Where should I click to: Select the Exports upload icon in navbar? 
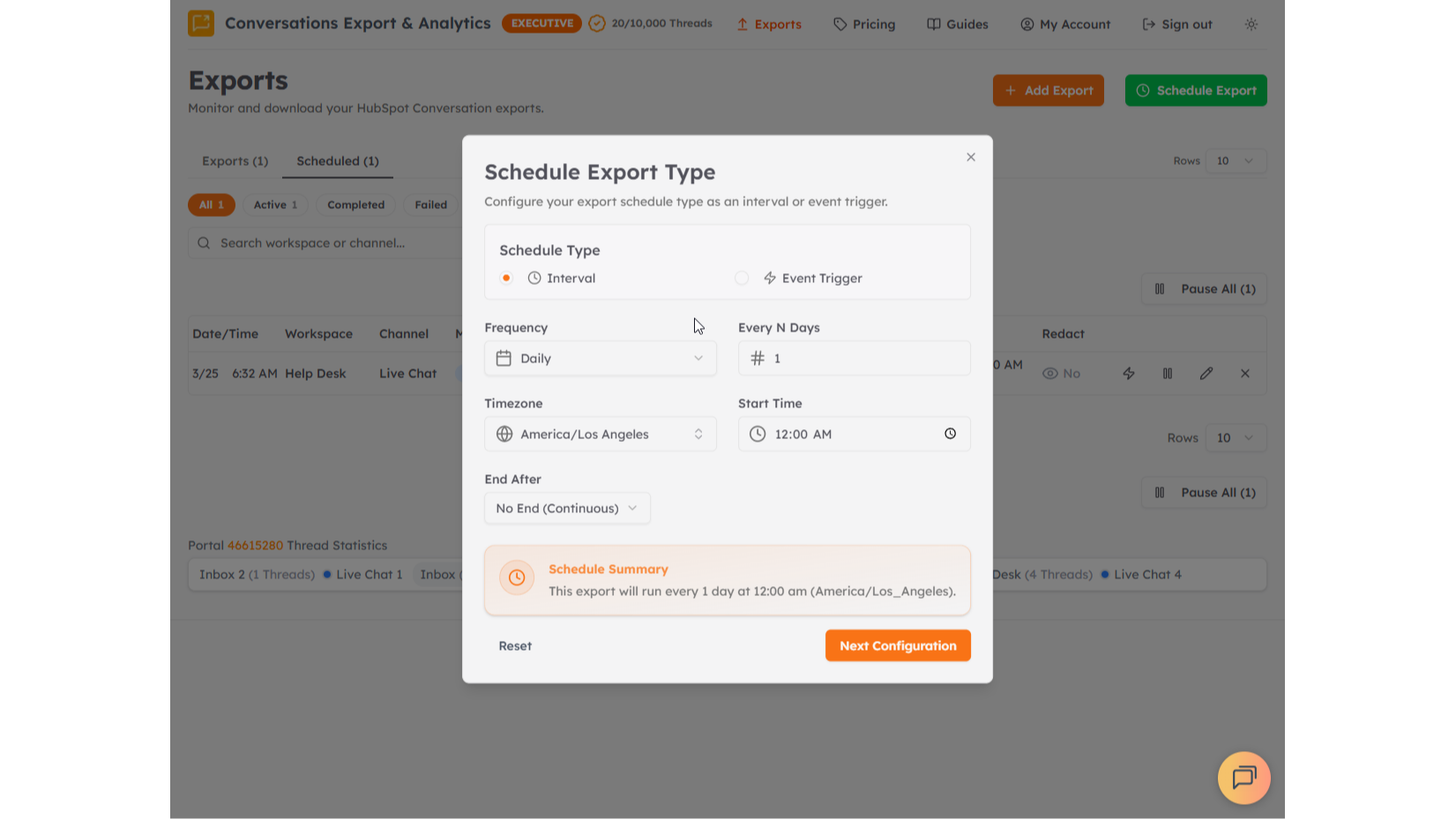(x=741, y=24)
